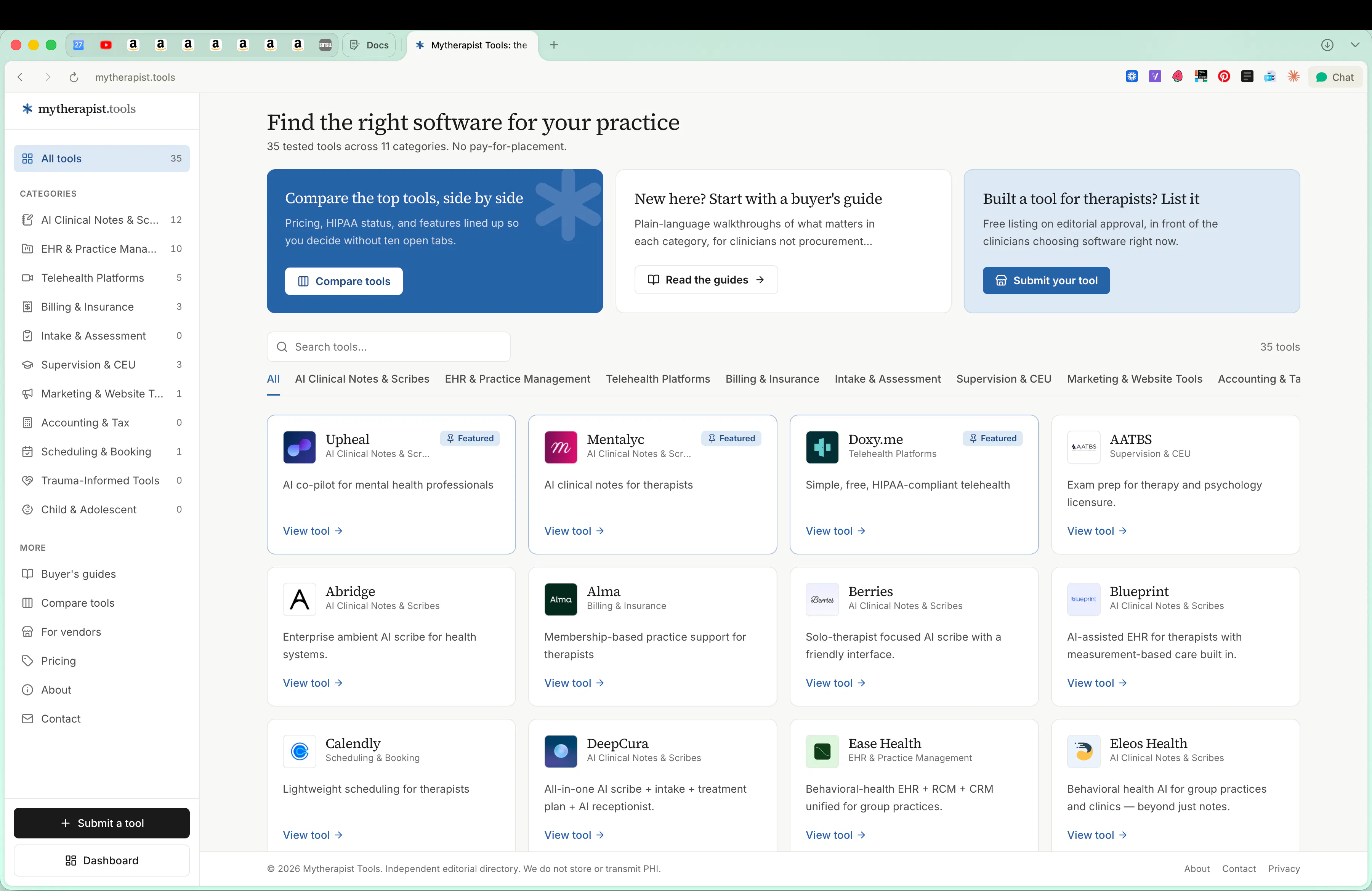The height and width of the screenshot is (891, 1372).
Task: Open Buyer's guides in sidebar
Action: click(101, 574)
